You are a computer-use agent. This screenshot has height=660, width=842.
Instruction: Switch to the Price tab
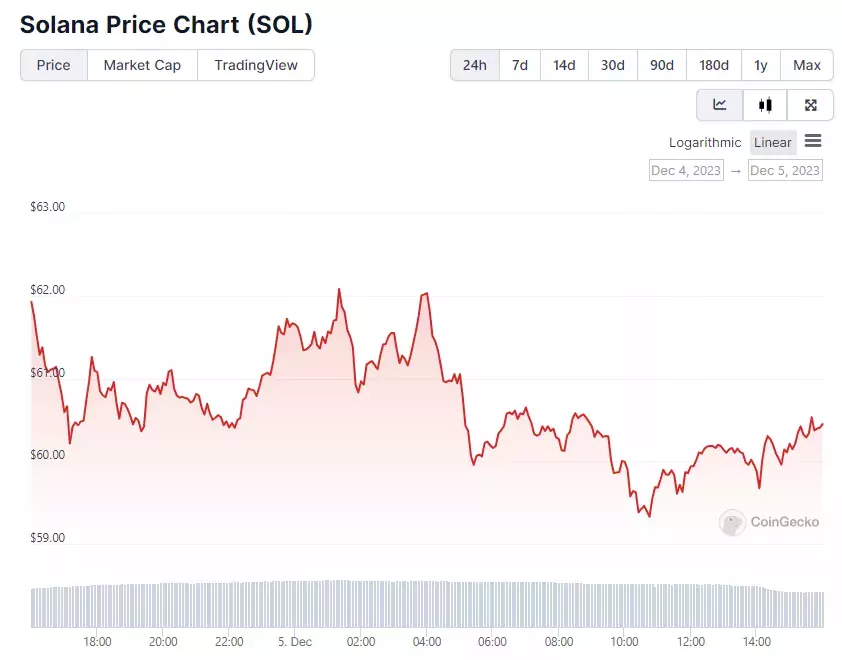(x=54, y=65)
